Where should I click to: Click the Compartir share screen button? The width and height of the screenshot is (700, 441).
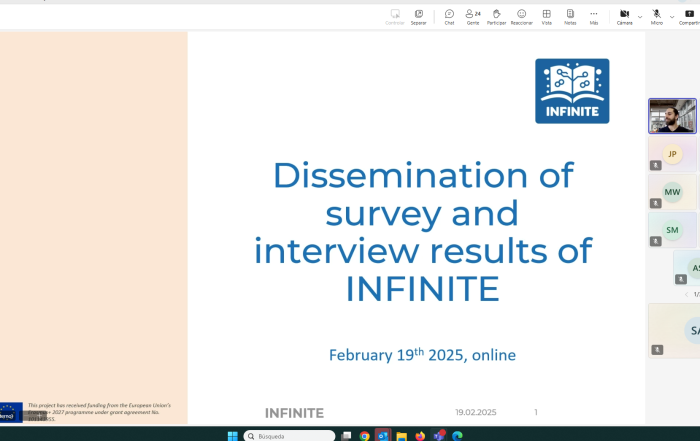point(689,16)
